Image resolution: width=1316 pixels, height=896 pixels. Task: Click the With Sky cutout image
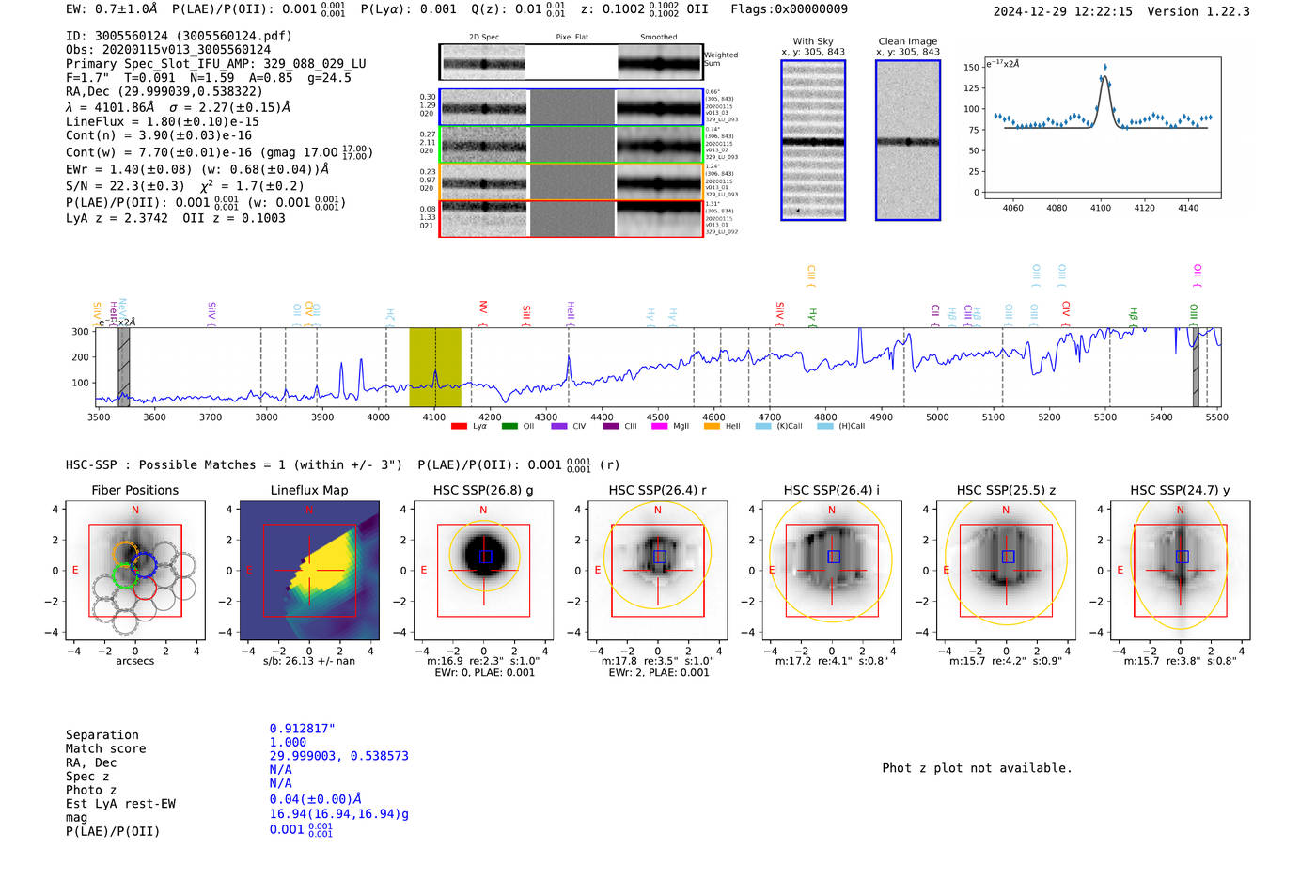[x=813, y=140]
